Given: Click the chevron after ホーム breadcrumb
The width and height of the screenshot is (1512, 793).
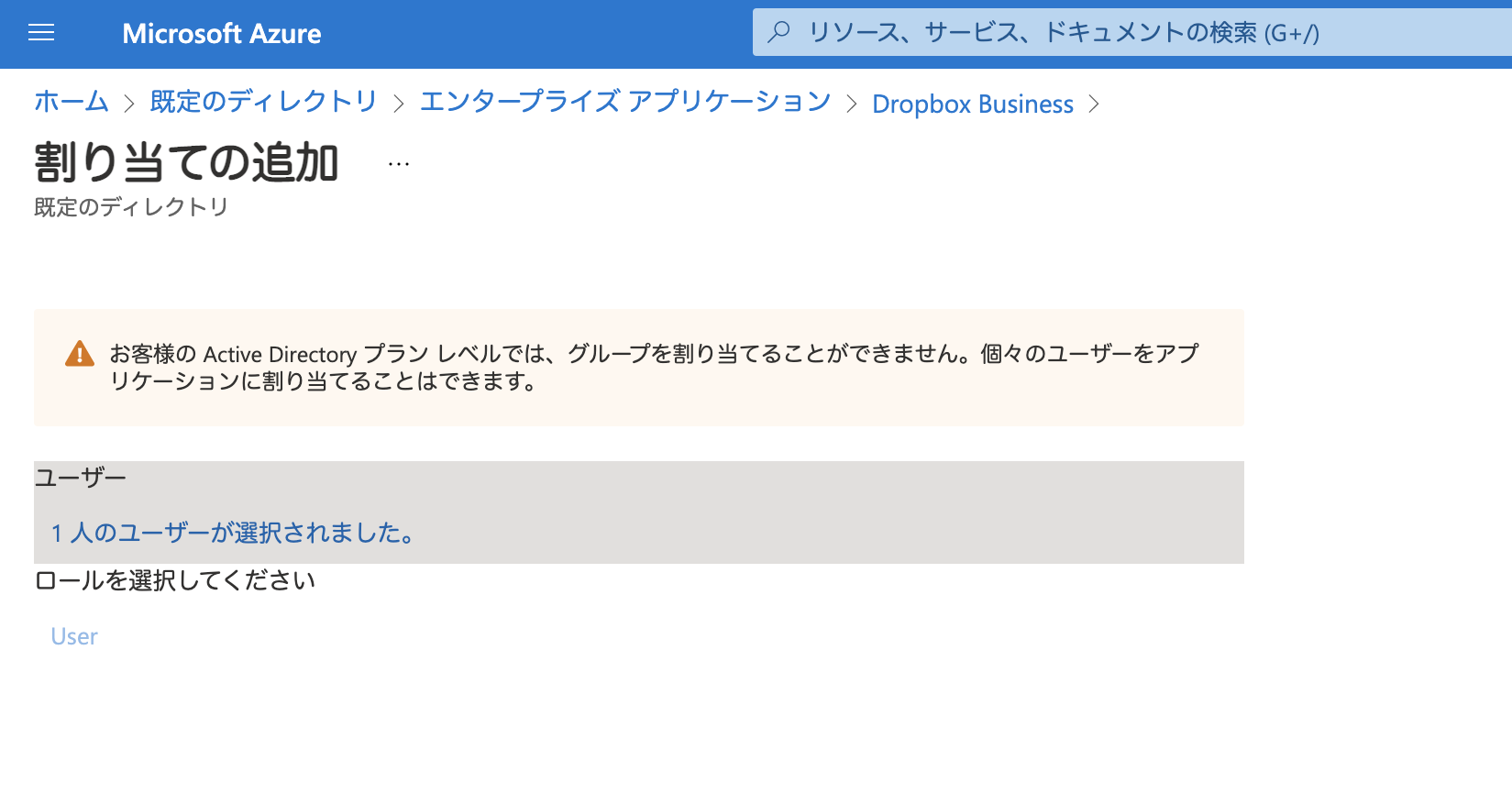Looking at the screenshot, I should pyautogui.click(x=129, y=104).
